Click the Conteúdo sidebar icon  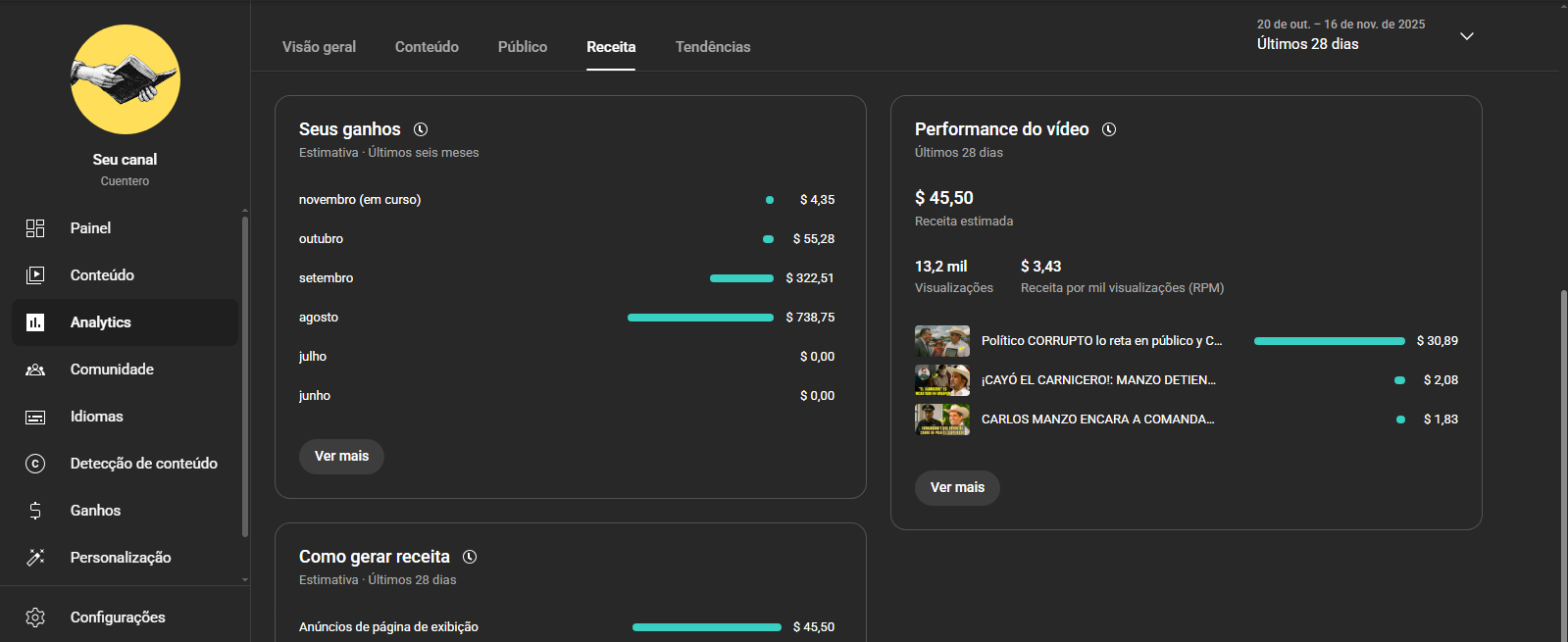35,275
